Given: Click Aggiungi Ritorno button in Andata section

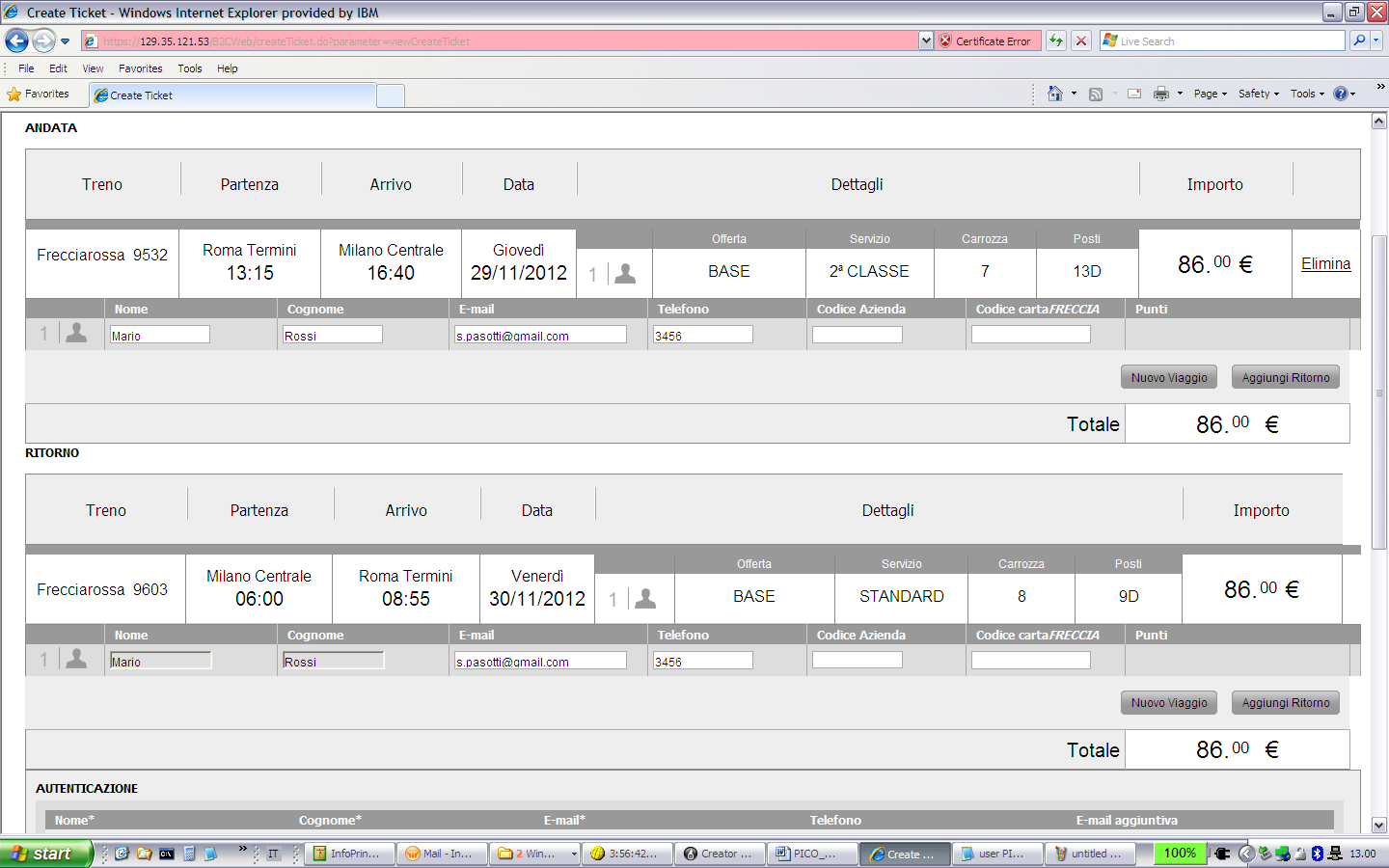Looking at the screenshot, I should click(1286, 377).
